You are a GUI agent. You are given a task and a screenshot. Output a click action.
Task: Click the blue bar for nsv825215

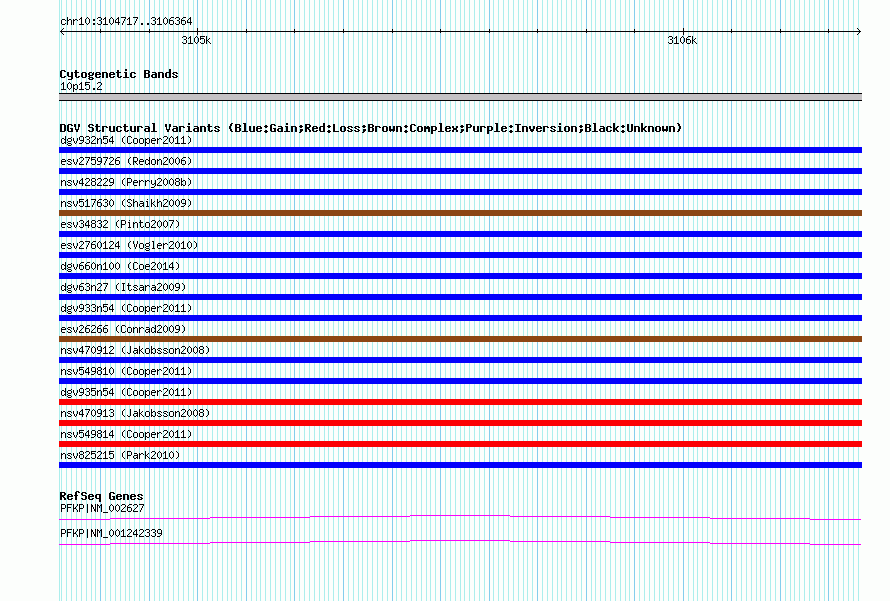pos(460,465)
